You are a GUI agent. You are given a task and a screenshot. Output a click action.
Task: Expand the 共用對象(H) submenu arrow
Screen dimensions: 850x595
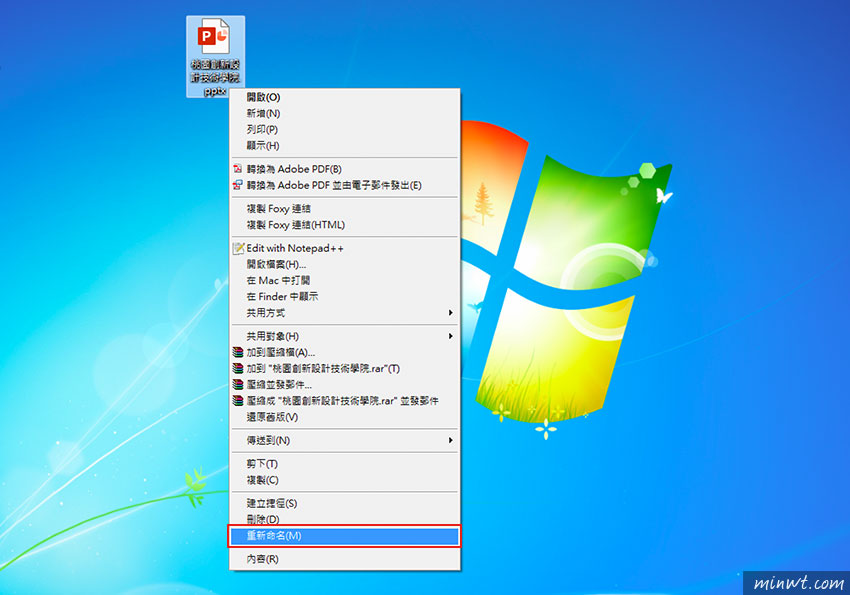(450, 337)
